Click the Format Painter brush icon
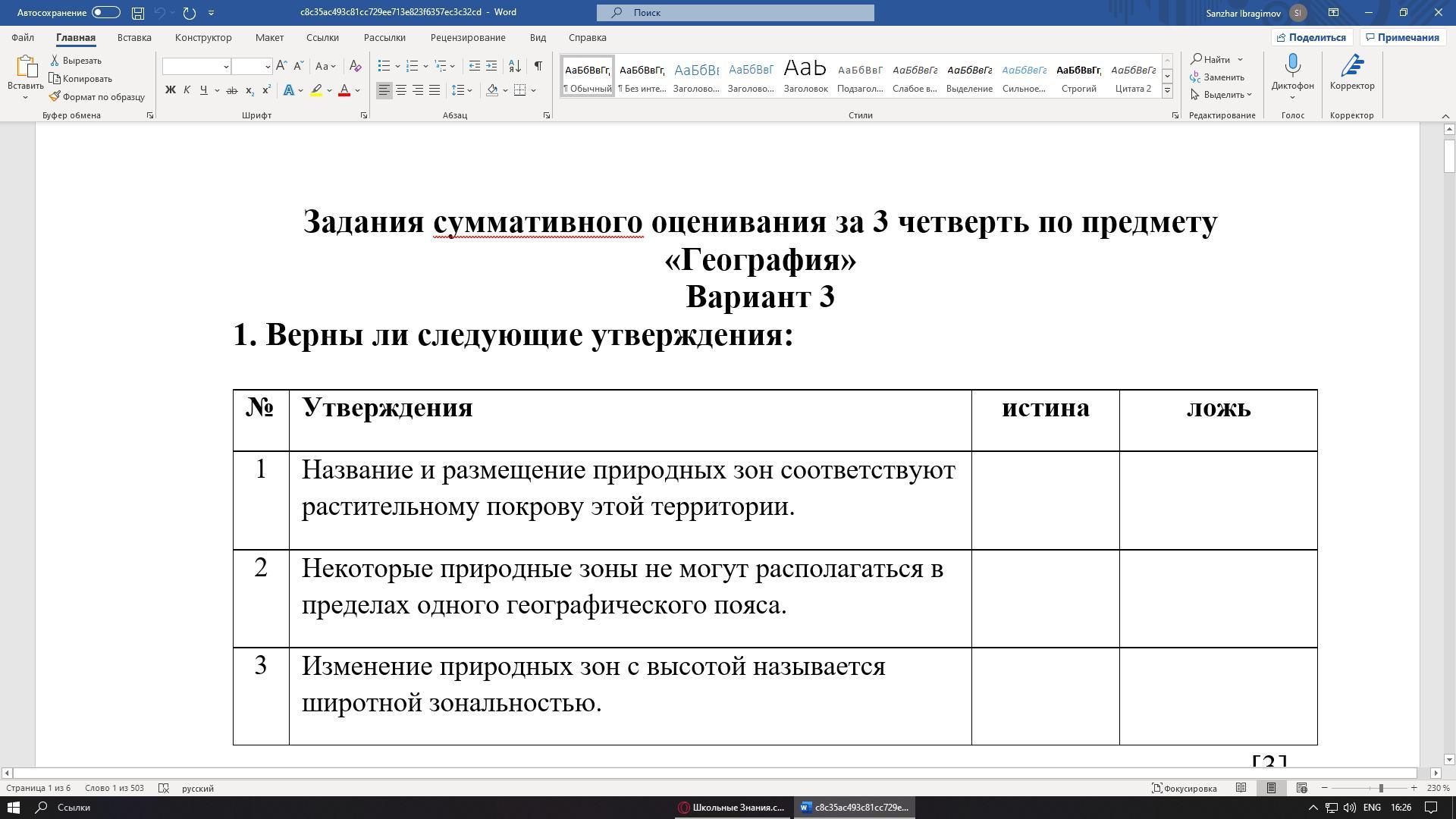The image size is (1456, 819). [x=55, y=97]
